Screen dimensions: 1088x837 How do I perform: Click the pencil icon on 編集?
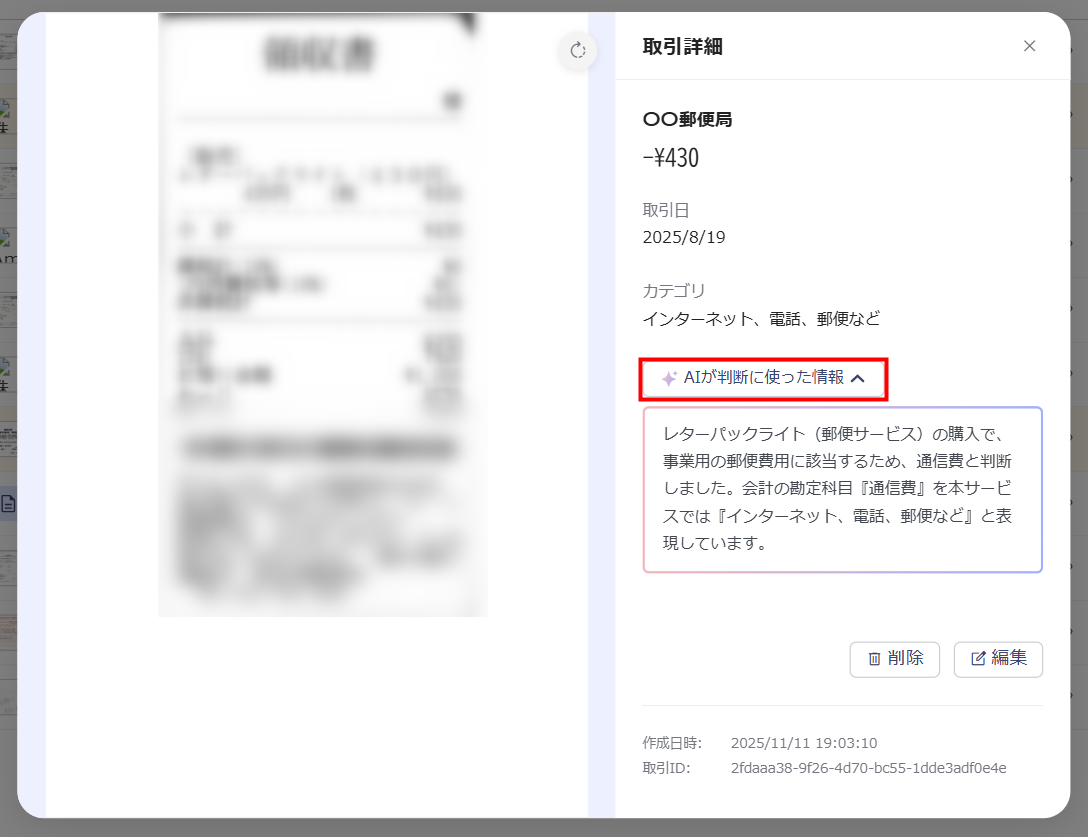pyautogui.click(x=978, y=659)
